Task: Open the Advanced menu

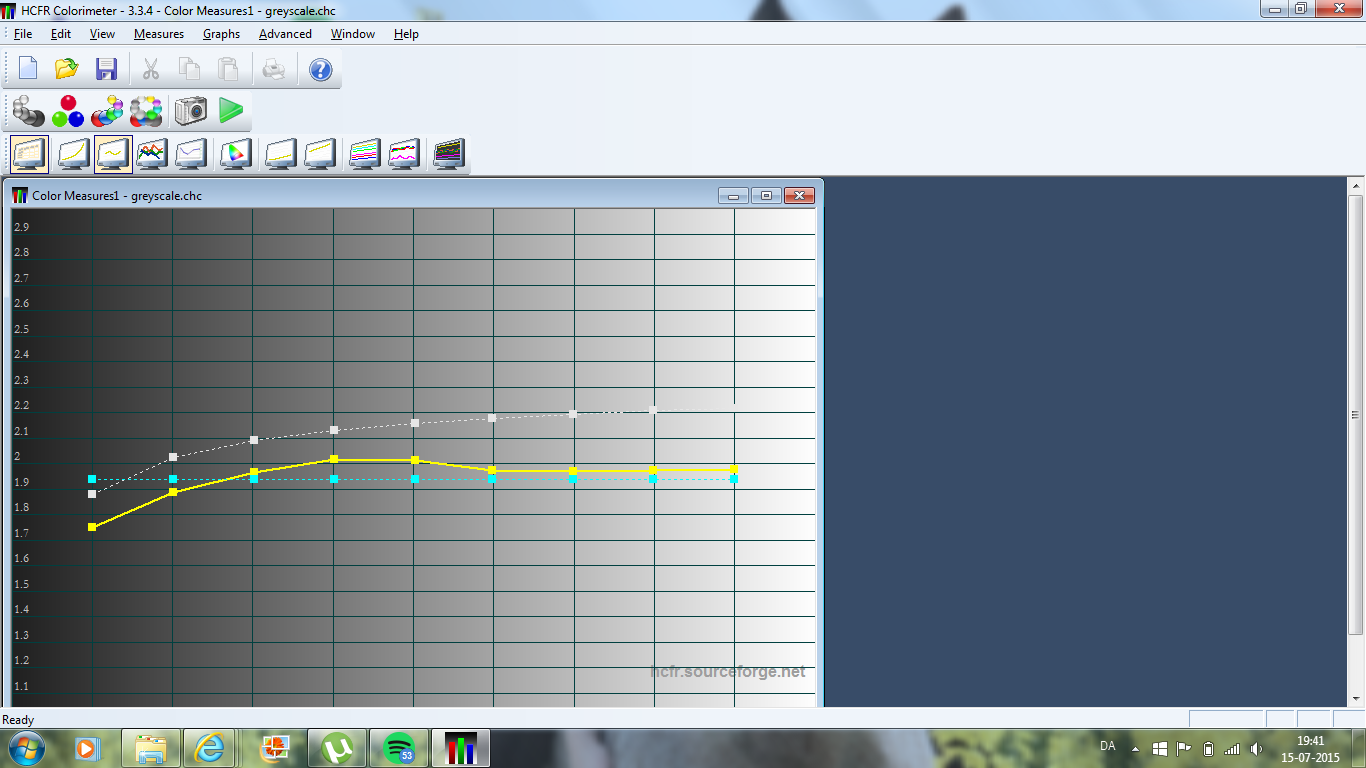Action: 285,34
